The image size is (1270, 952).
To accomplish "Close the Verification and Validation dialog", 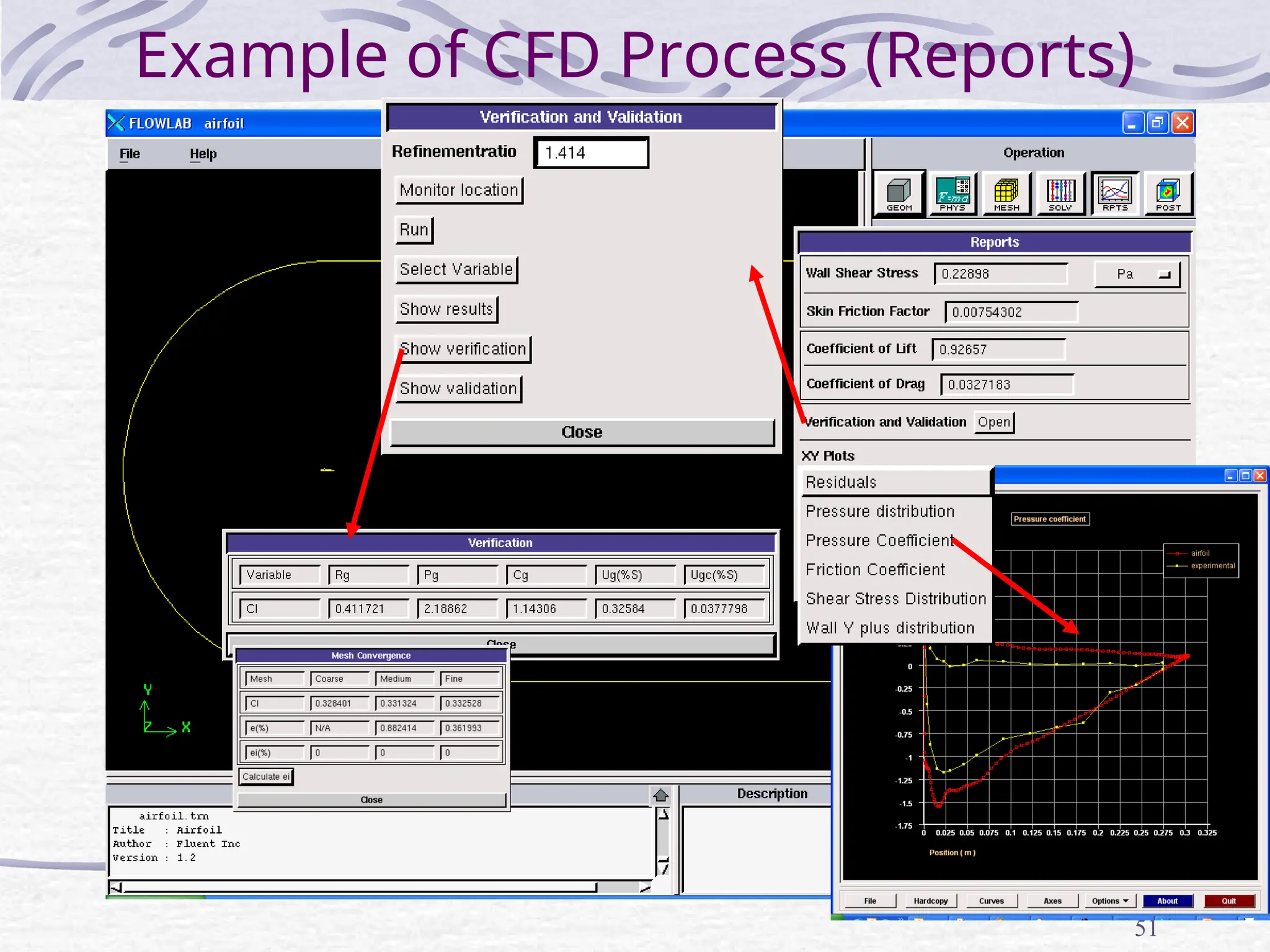I will [x=582, y=432].
